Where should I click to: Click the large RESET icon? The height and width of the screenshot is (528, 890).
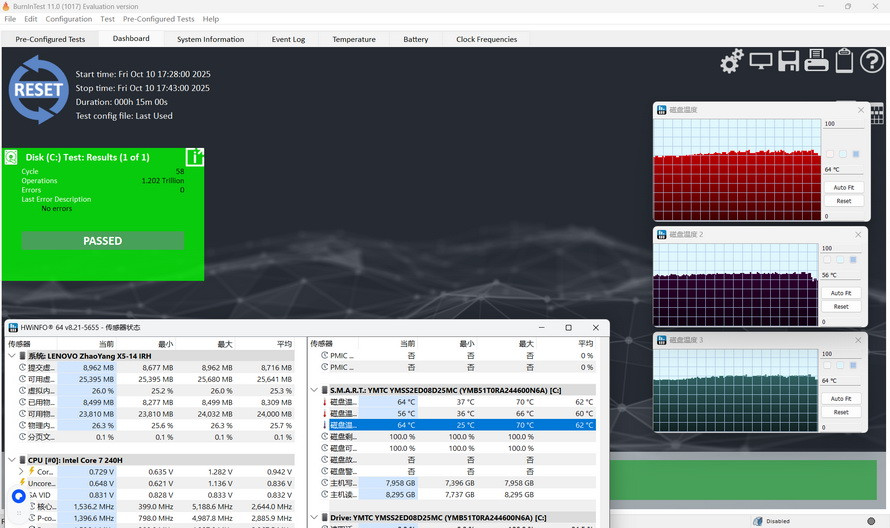click(38, 89)
